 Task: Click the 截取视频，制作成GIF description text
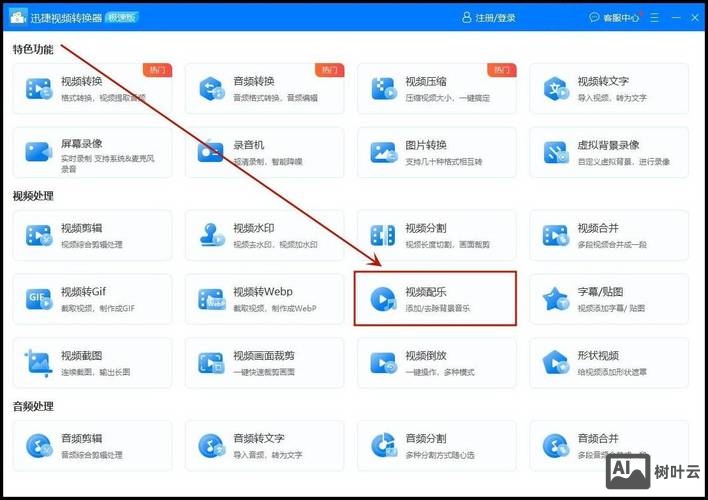[98, 308]
